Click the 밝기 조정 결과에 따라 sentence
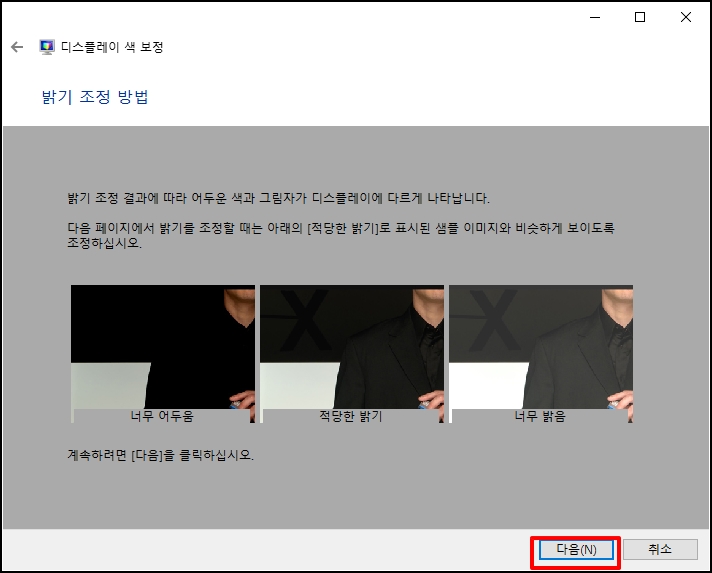Image resolution: width=712 pixels, height=573 pixels. pos(278,198)
